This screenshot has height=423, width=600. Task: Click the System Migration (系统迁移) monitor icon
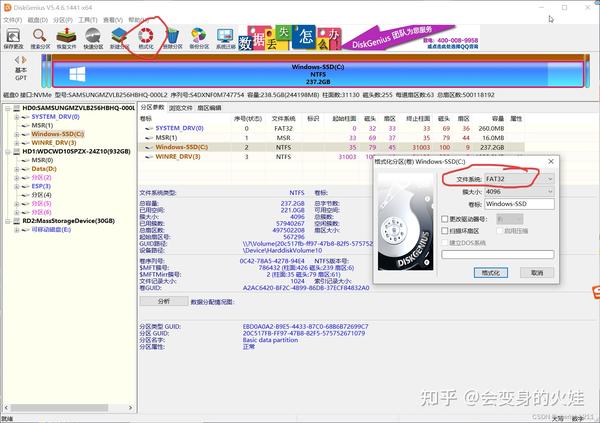coord(225,38)
